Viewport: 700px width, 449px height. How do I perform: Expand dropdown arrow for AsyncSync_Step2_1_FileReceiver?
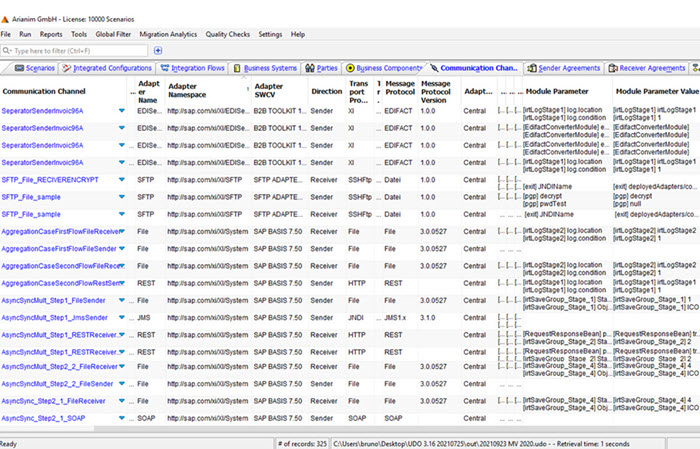(121, 401)
